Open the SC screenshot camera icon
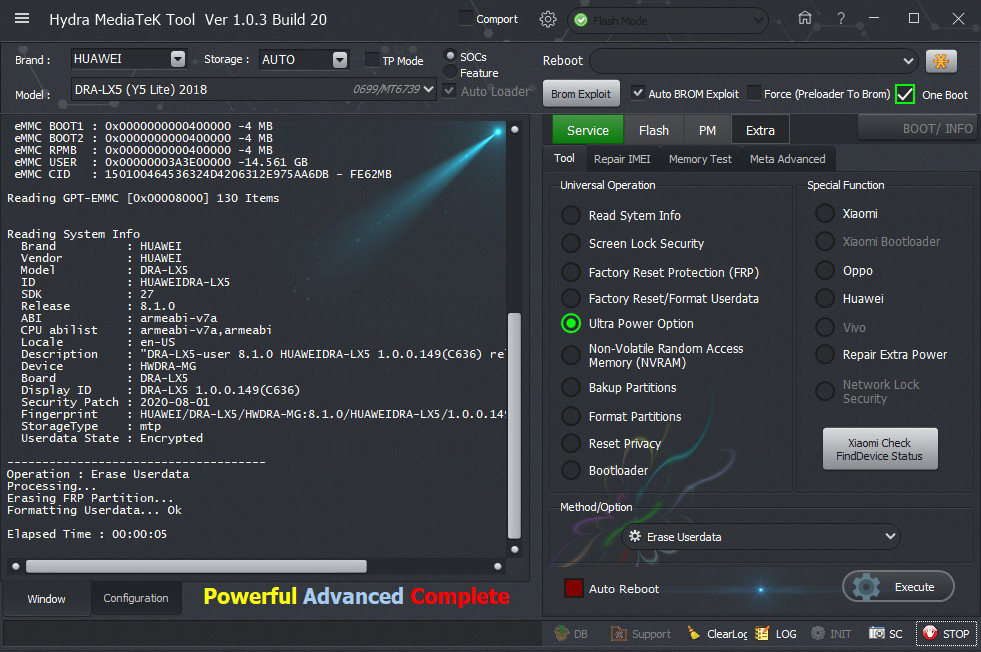Image resolution: width=981 pixels, height=652 pixels. pyautogui.click(x=877, y=633)
